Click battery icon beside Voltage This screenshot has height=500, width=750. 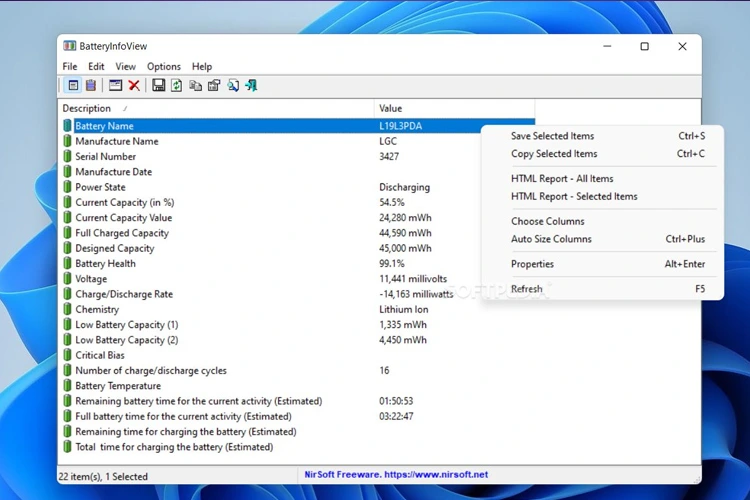pyautogui.click(x=67, y=279)
